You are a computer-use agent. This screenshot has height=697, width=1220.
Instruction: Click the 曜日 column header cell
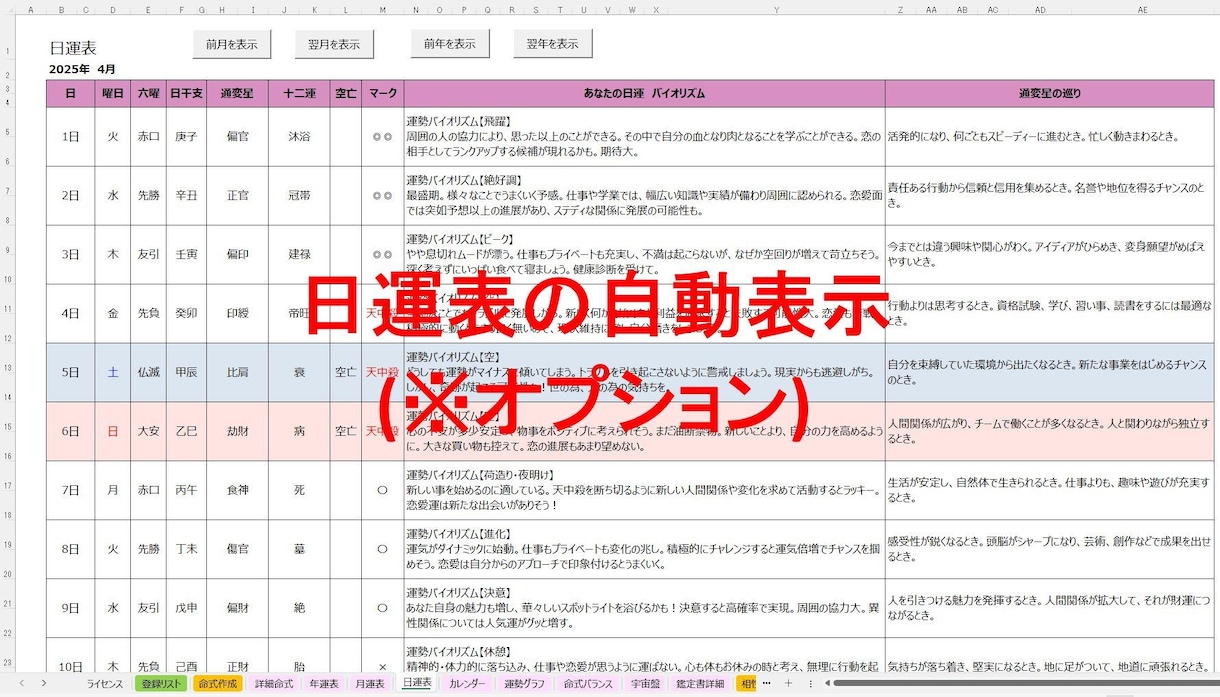coord(113,94)
